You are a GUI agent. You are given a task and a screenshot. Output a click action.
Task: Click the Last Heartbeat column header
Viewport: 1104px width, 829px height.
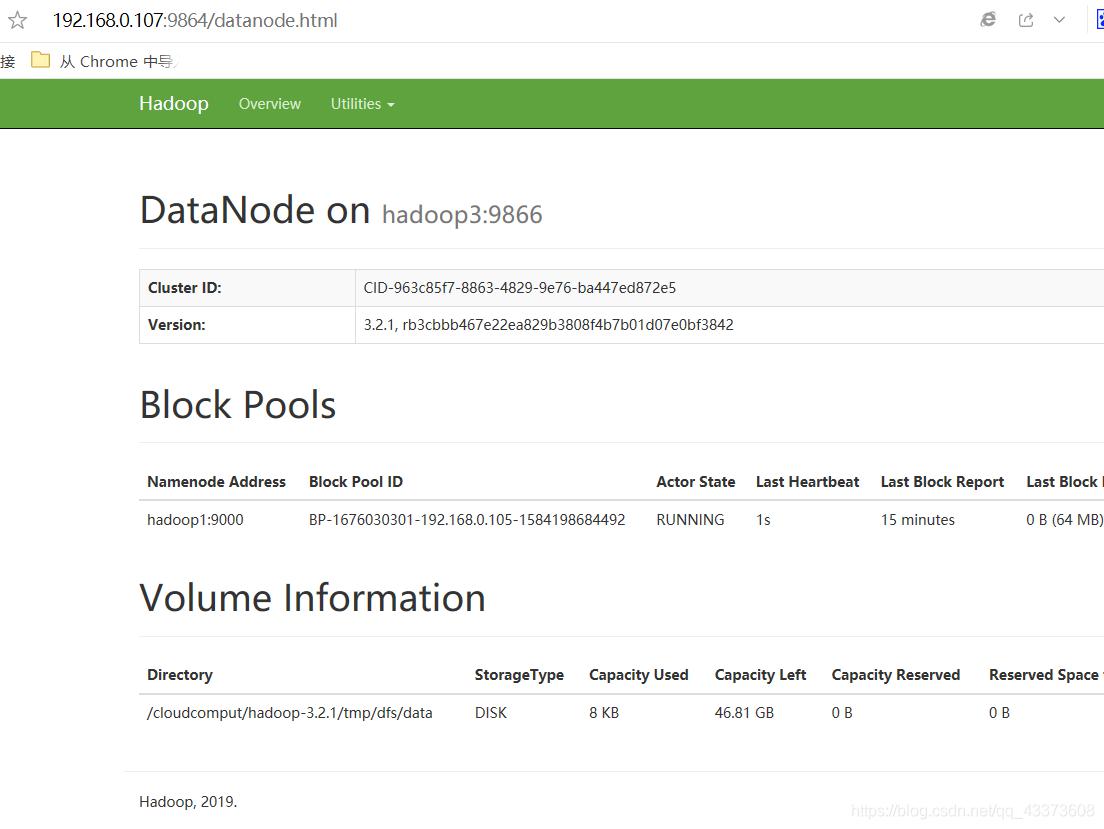coord(808,482)
